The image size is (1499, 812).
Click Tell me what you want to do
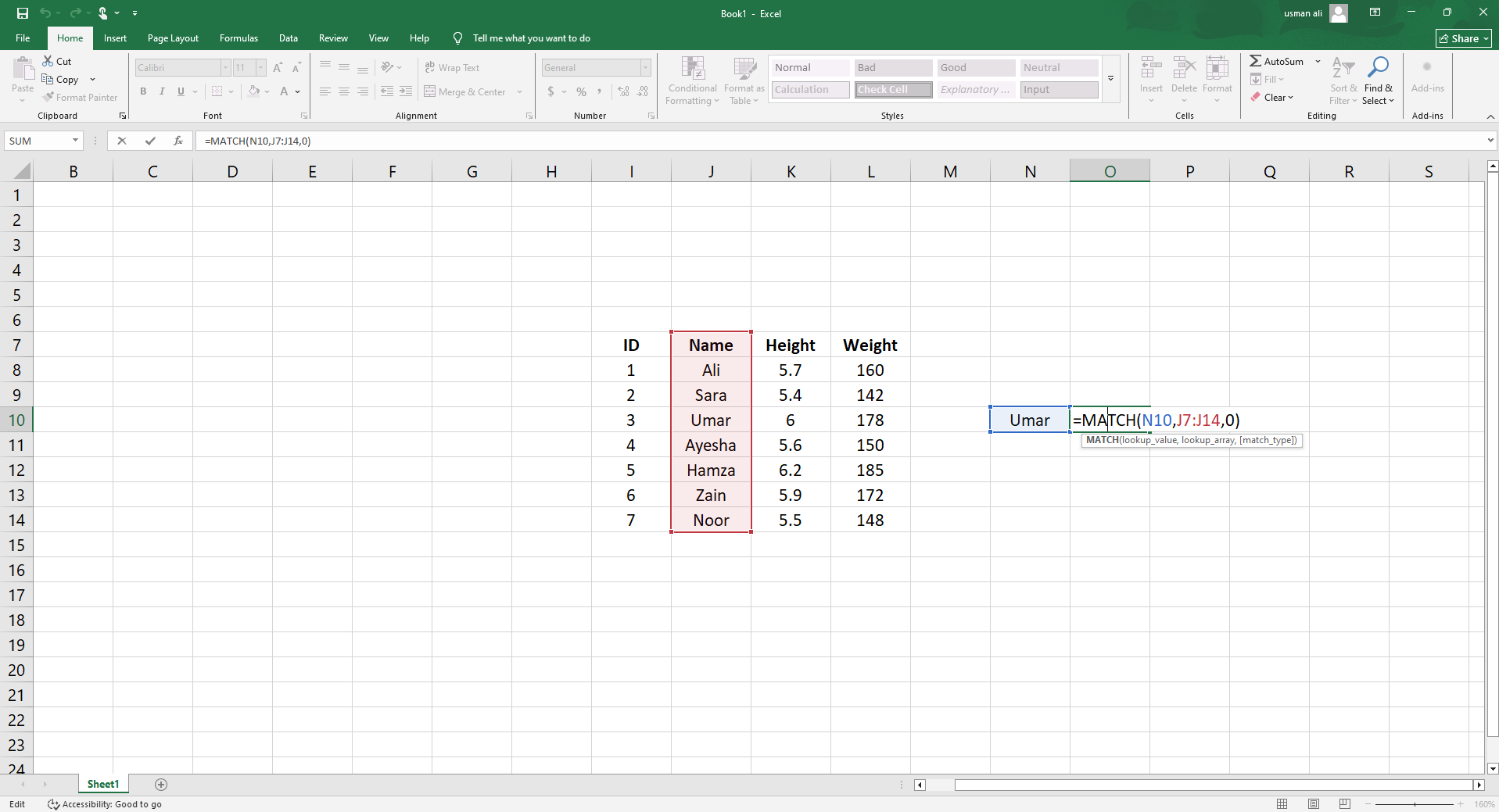531,38
